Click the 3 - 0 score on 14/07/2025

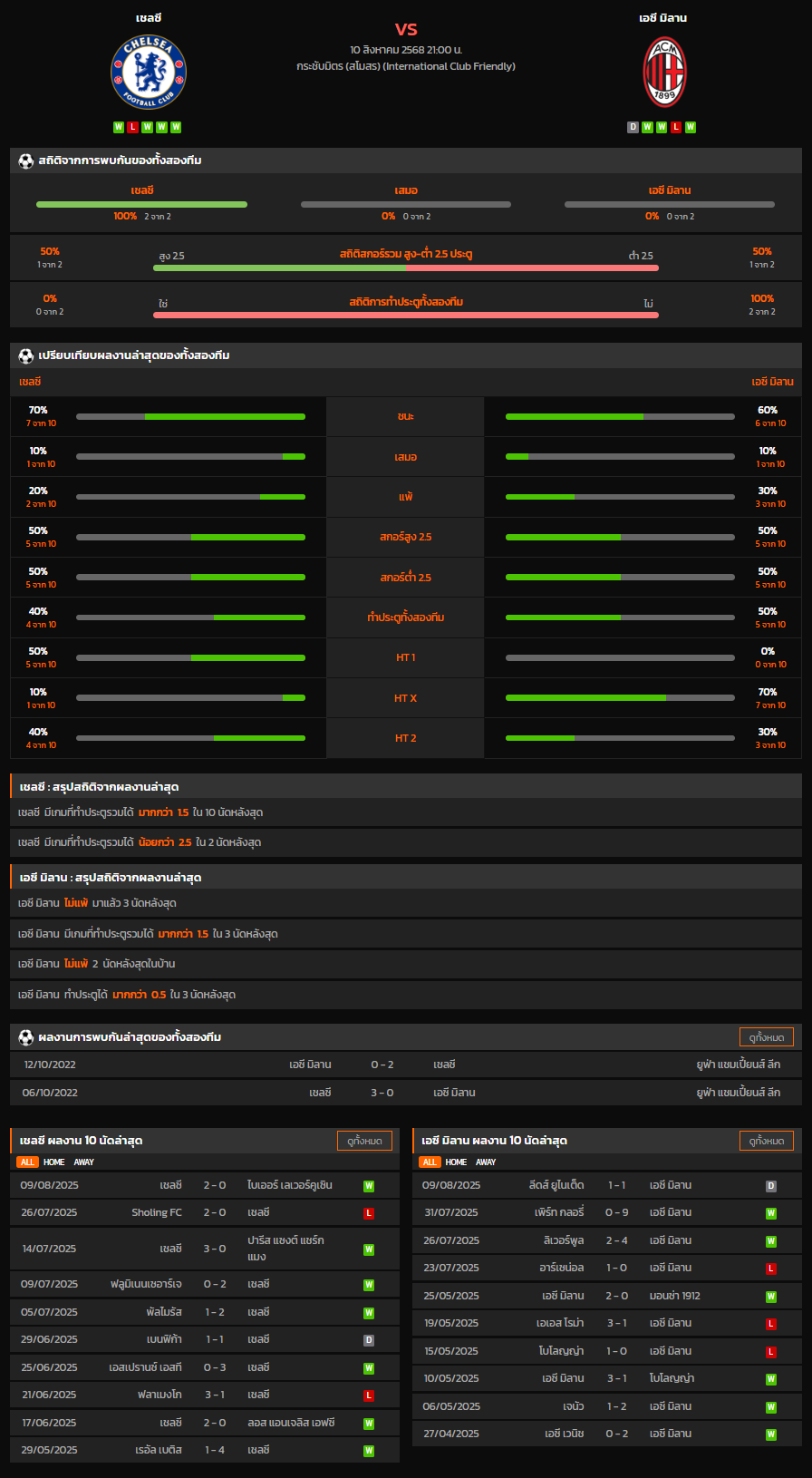tap(215, 1249)
